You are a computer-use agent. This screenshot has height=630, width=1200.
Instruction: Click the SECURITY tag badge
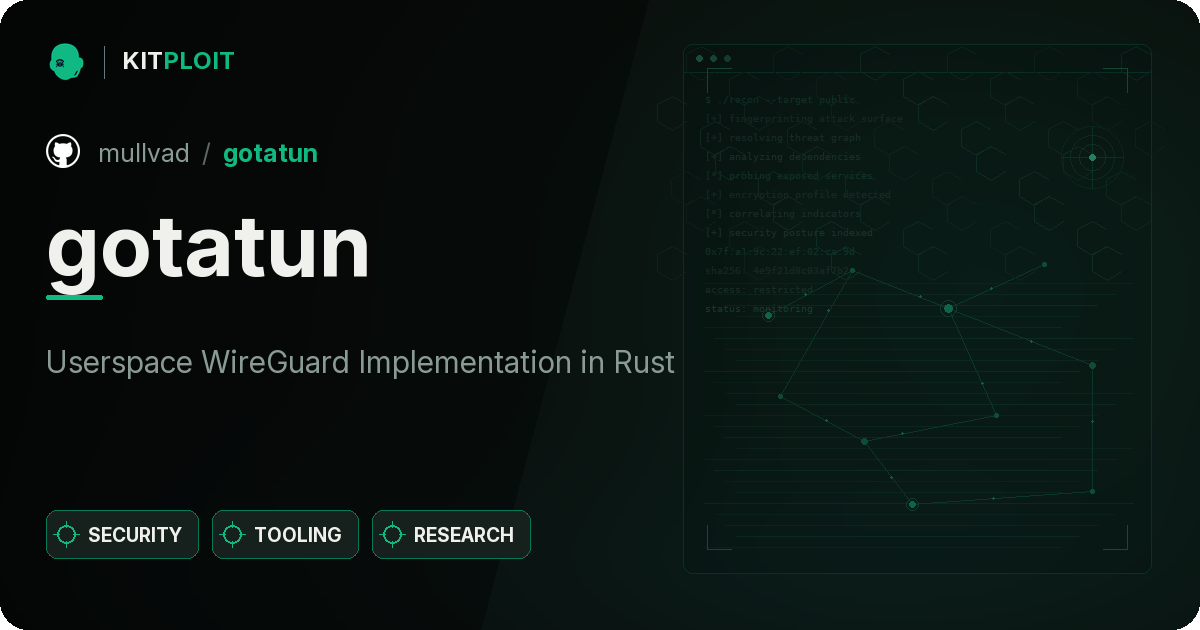[x=122, y=535]
